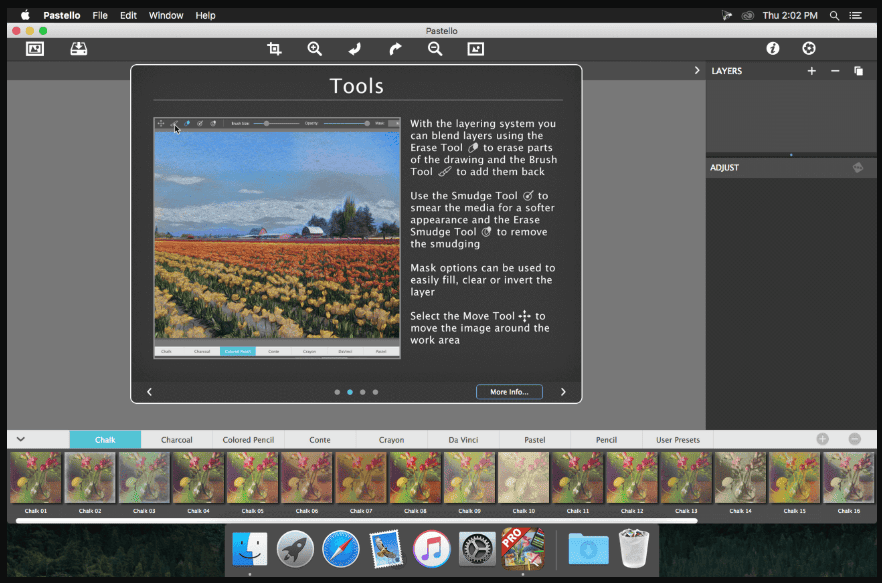Select the Crop tool

pos(274,49)
